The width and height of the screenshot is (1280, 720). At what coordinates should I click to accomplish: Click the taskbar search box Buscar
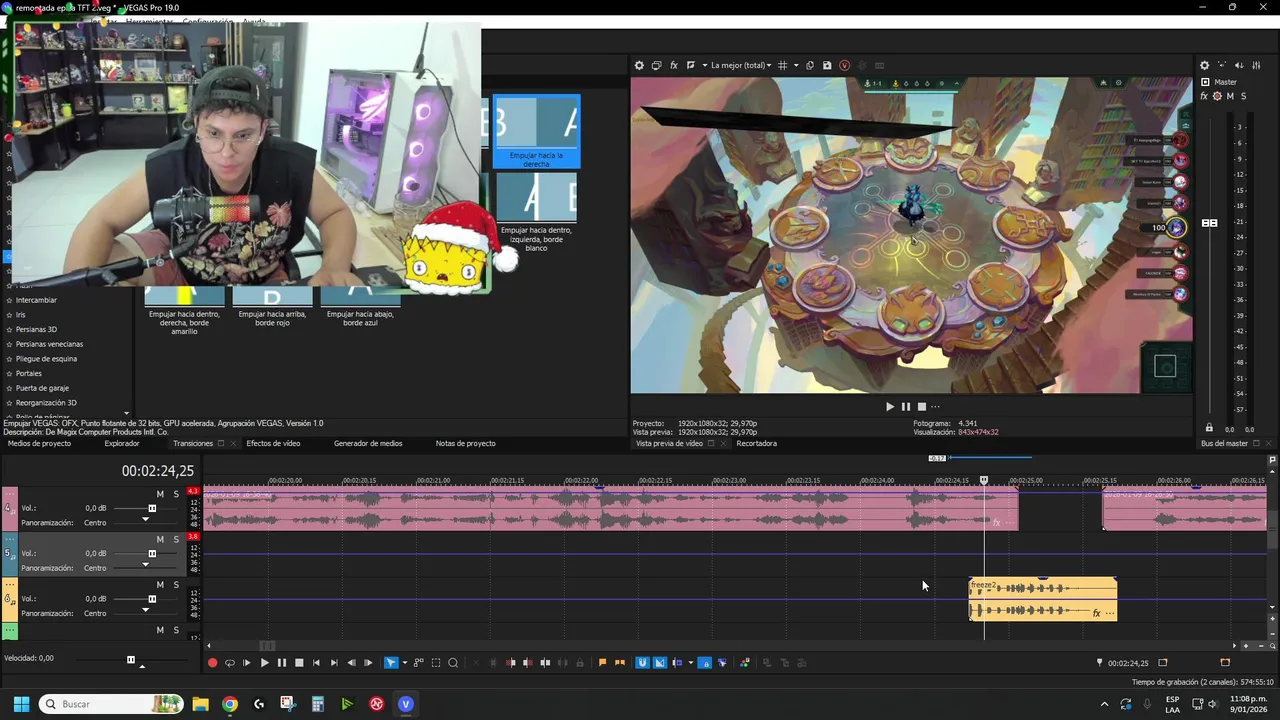(x=112, y=704)
